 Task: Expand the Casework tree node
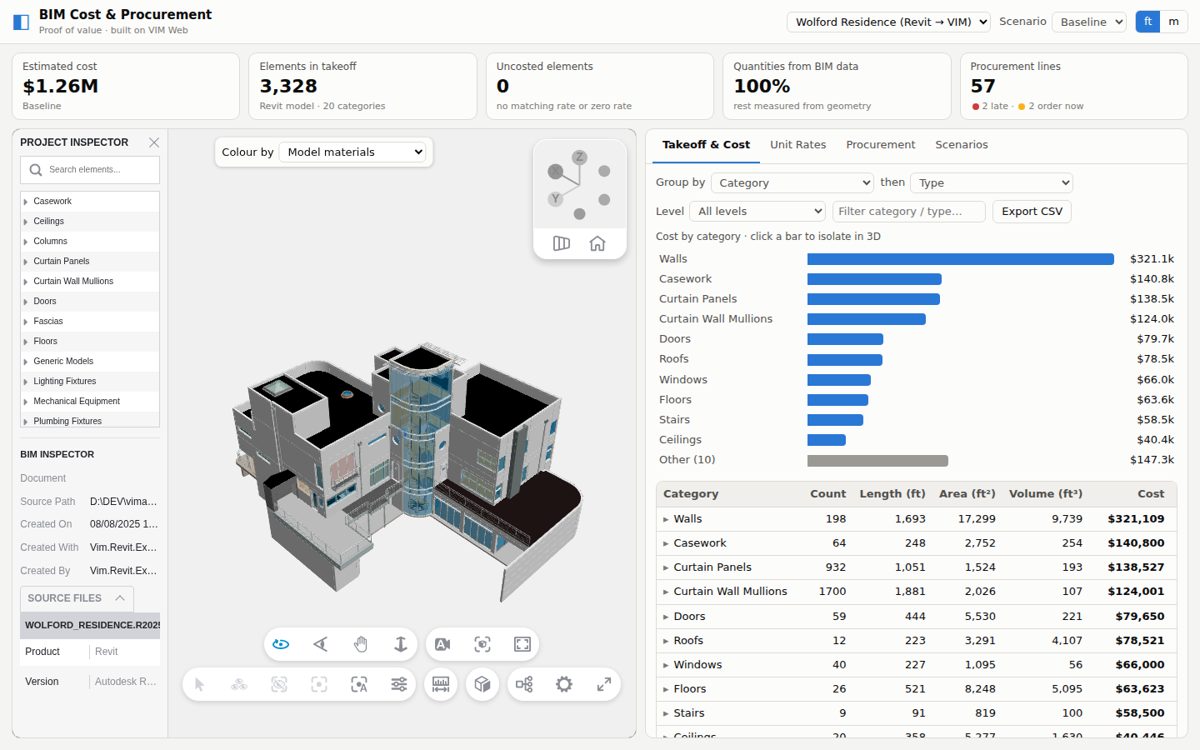coord(26,201)
